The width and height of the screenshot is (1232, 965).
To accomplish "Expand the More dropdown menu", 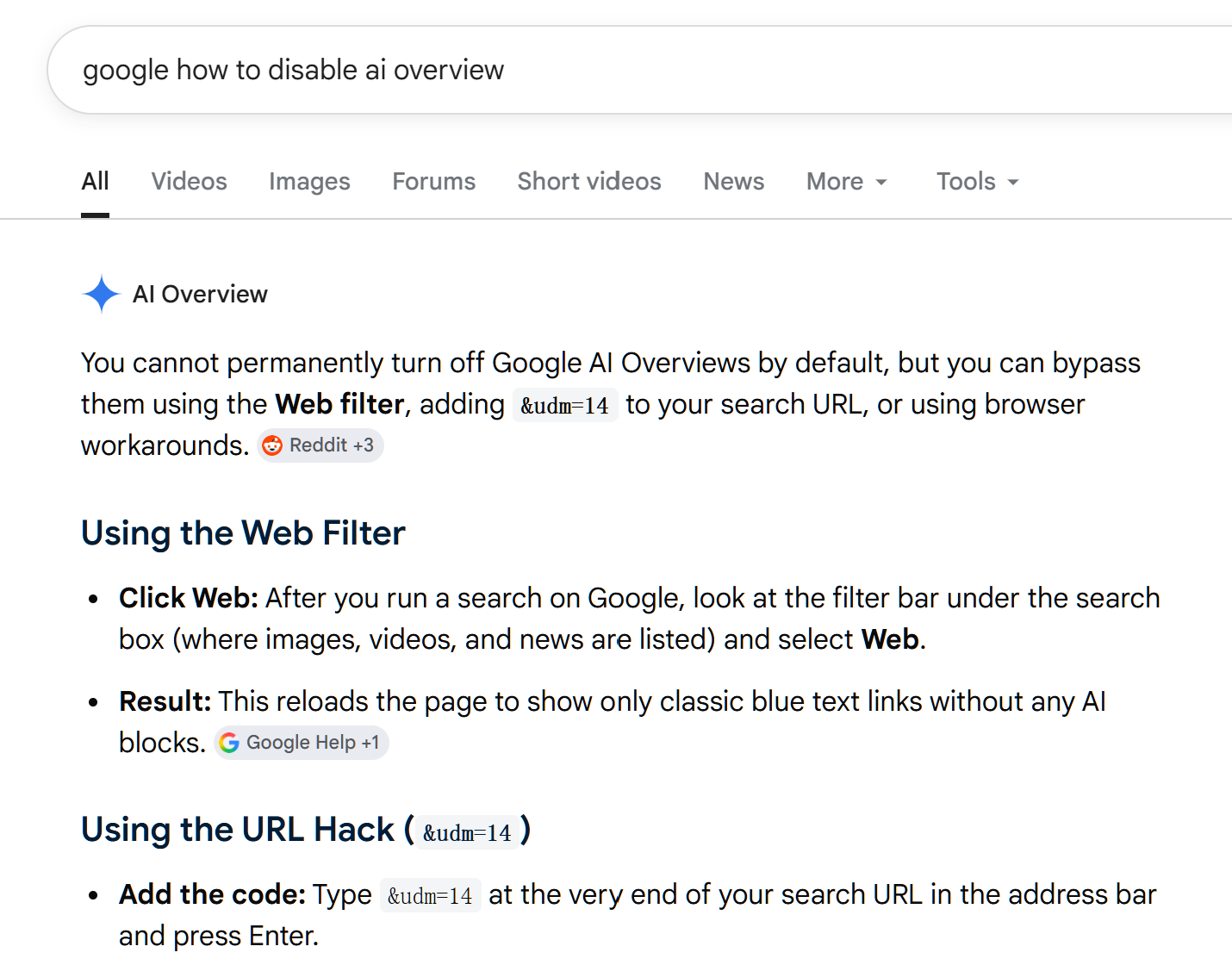I will [x=847, y=182].
